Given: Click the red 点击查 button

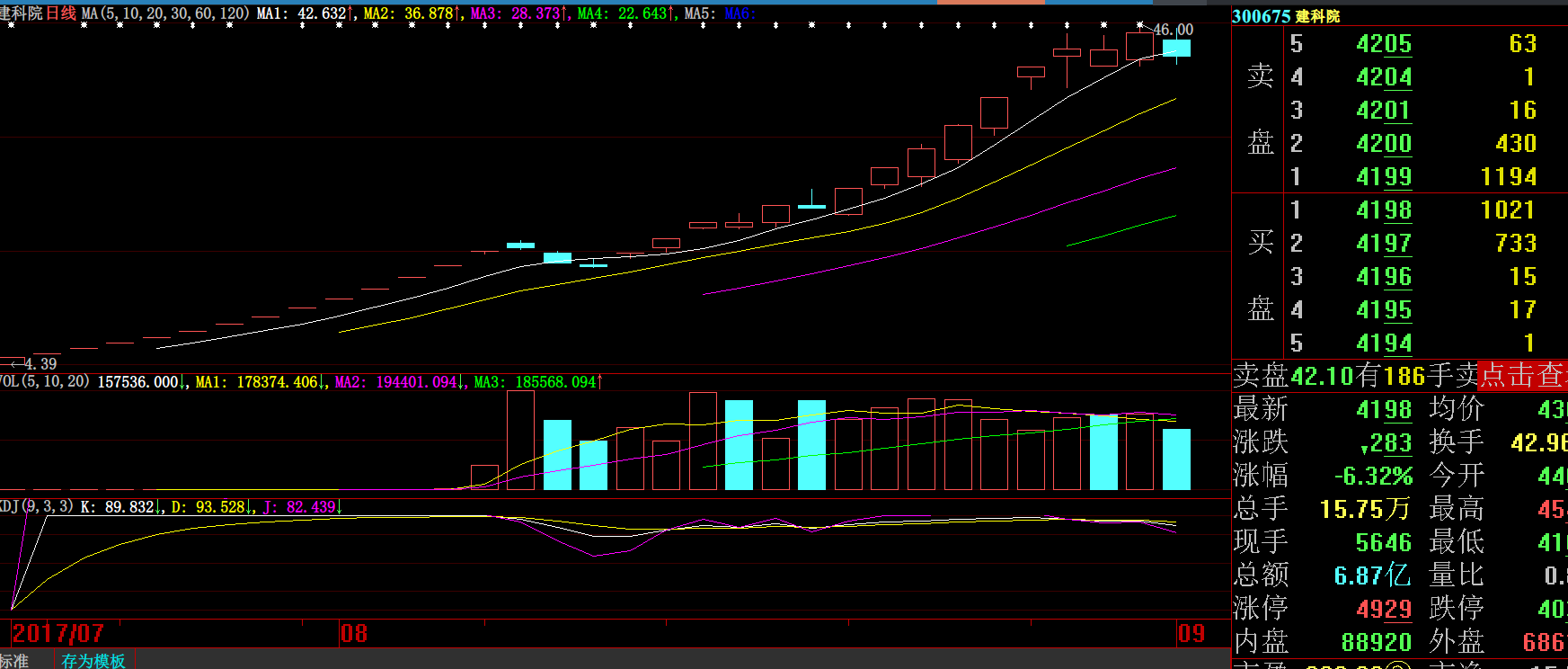Looking at the screenshot, I should pyautogui.click(x=1522, y=375).
